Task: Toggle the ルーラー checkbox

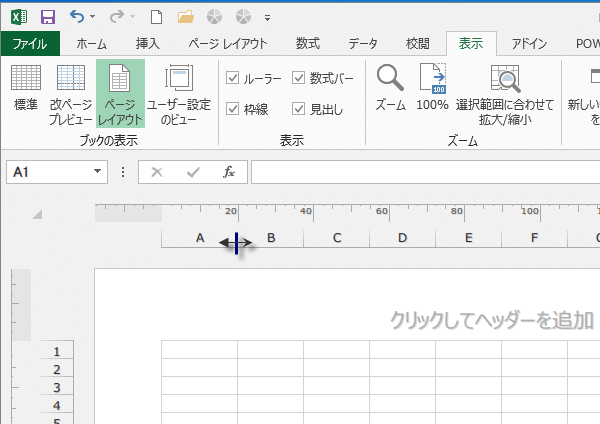Action: click(233, 78)
